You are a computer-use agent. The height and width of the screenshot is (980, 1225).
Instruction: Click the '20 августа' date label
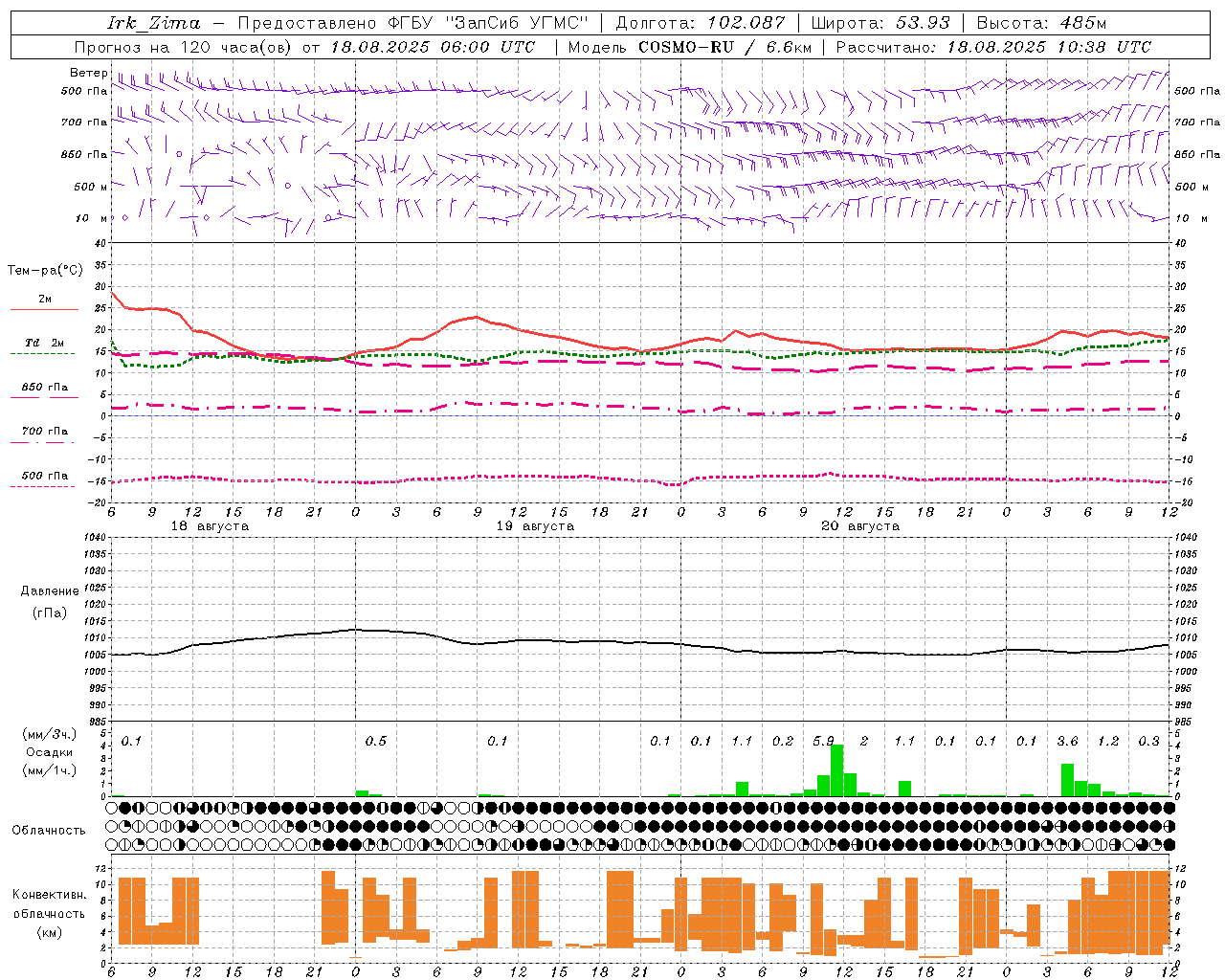(860, 526)
